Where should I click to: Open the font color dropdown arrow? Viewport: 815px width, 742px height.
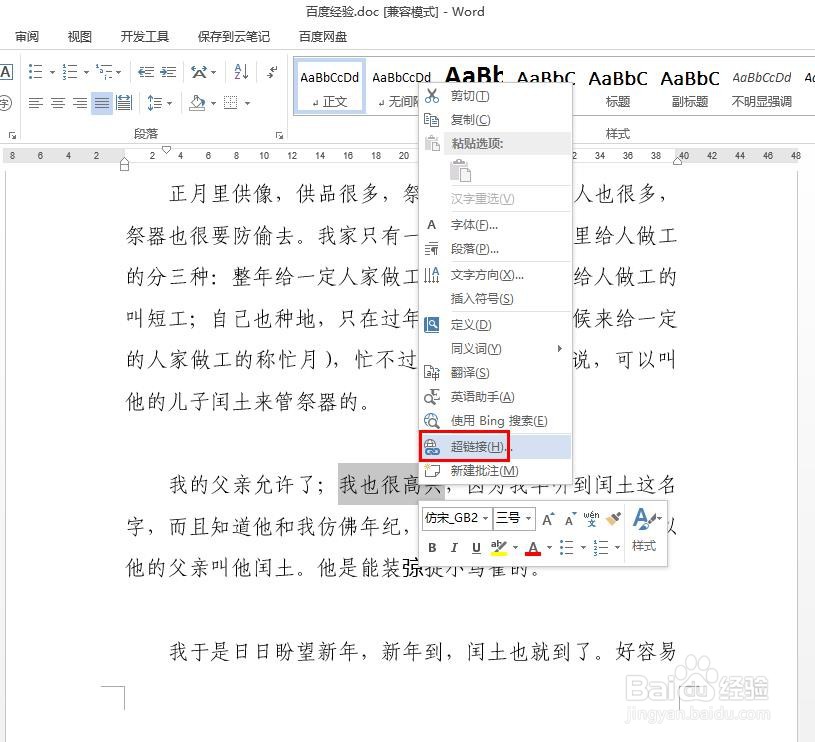pyautogui.click(x=548, y=548)
